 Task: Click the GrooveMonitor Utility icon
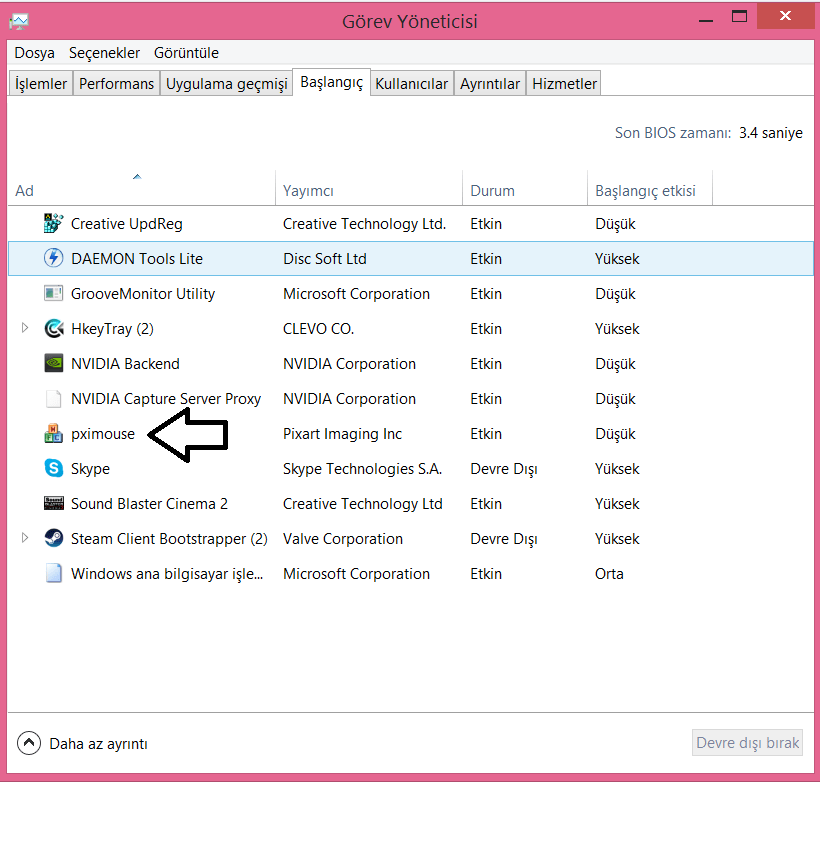tap(53, 293)
